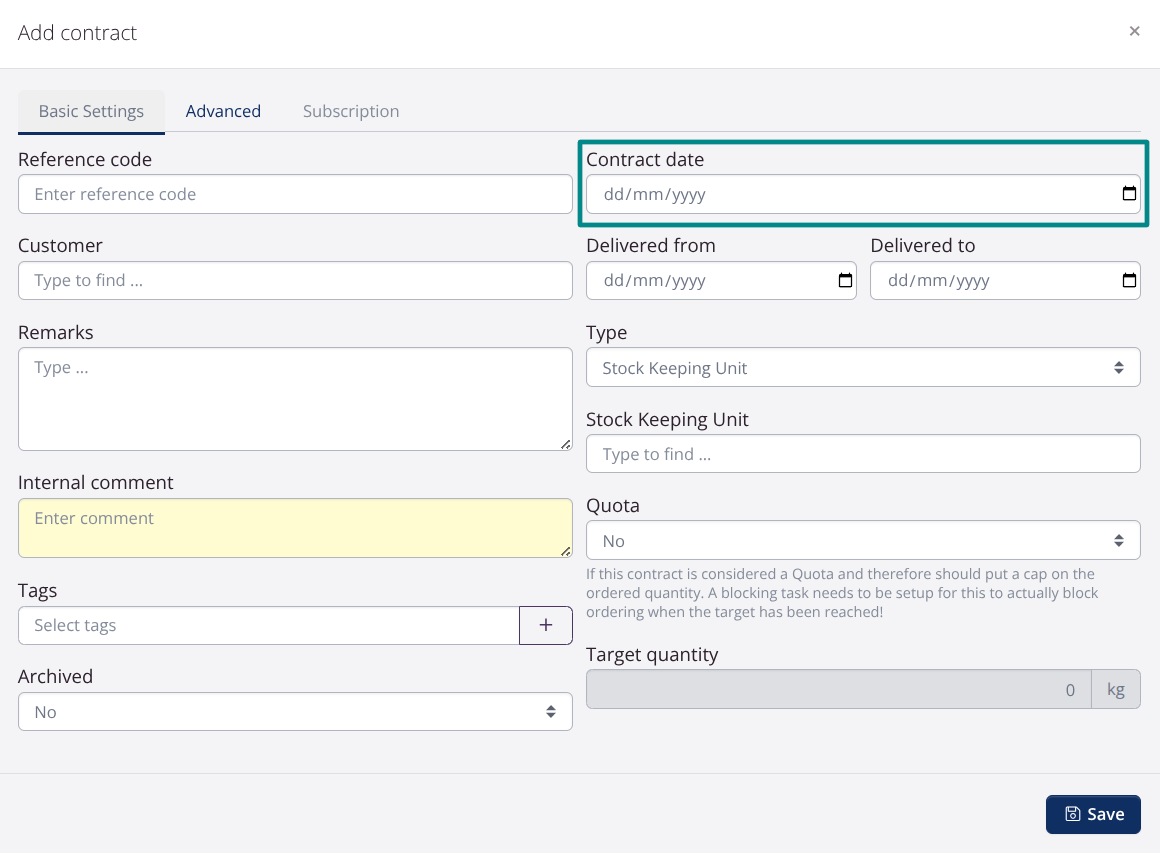Expand the Archived dropdown
The width and height of the screenshot is (1160, 853).
[295, 712]
